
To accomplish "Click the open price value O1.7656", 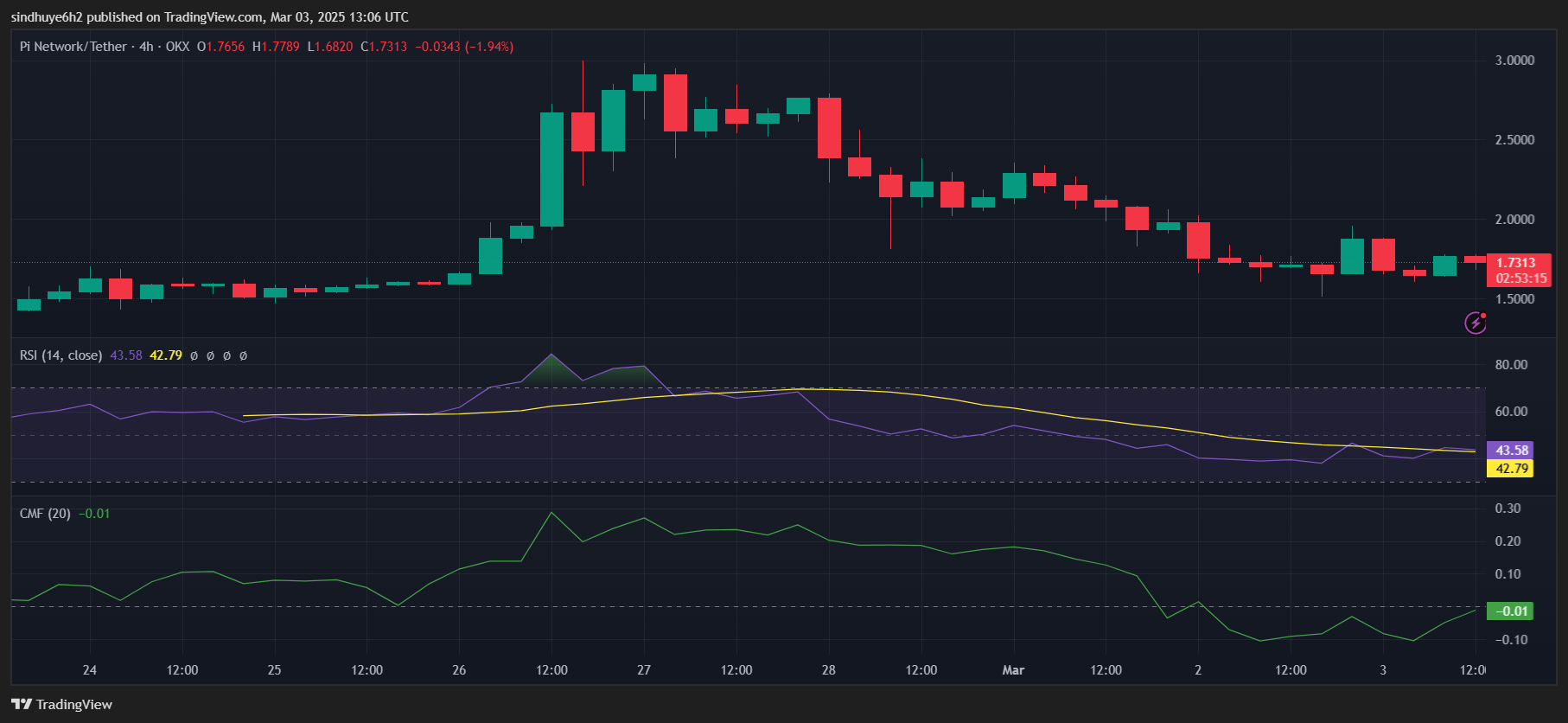I will pyautogui.click(x=220, y=47).
